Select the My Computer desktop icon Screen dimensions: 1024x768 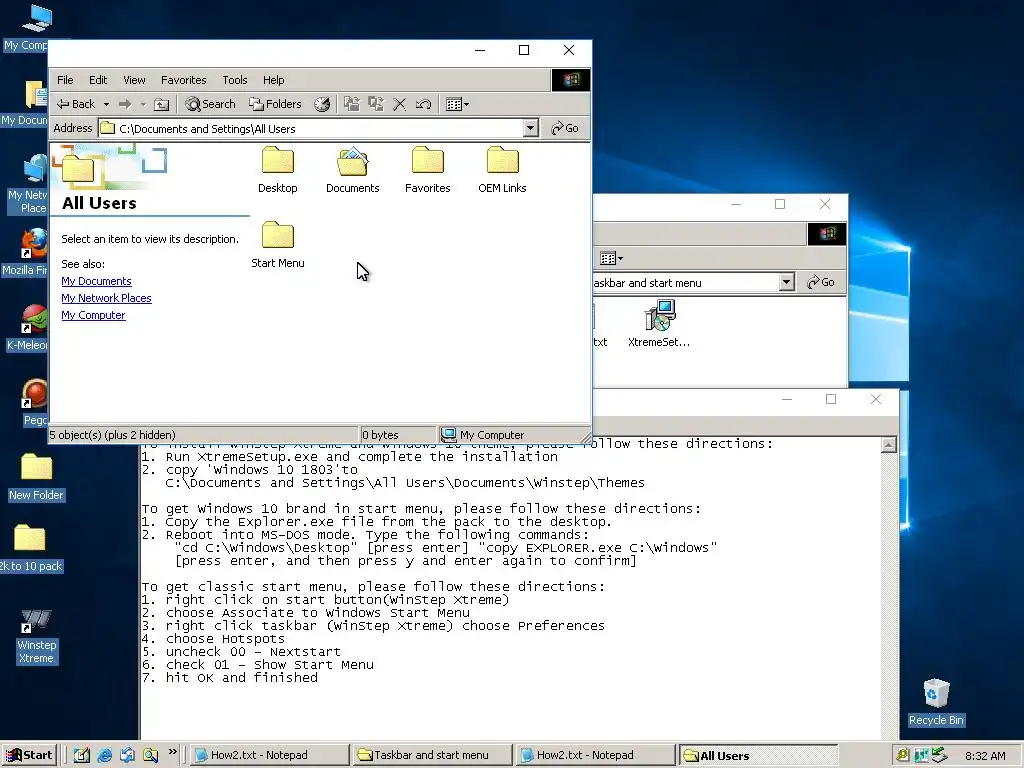(x=26, y=27)
